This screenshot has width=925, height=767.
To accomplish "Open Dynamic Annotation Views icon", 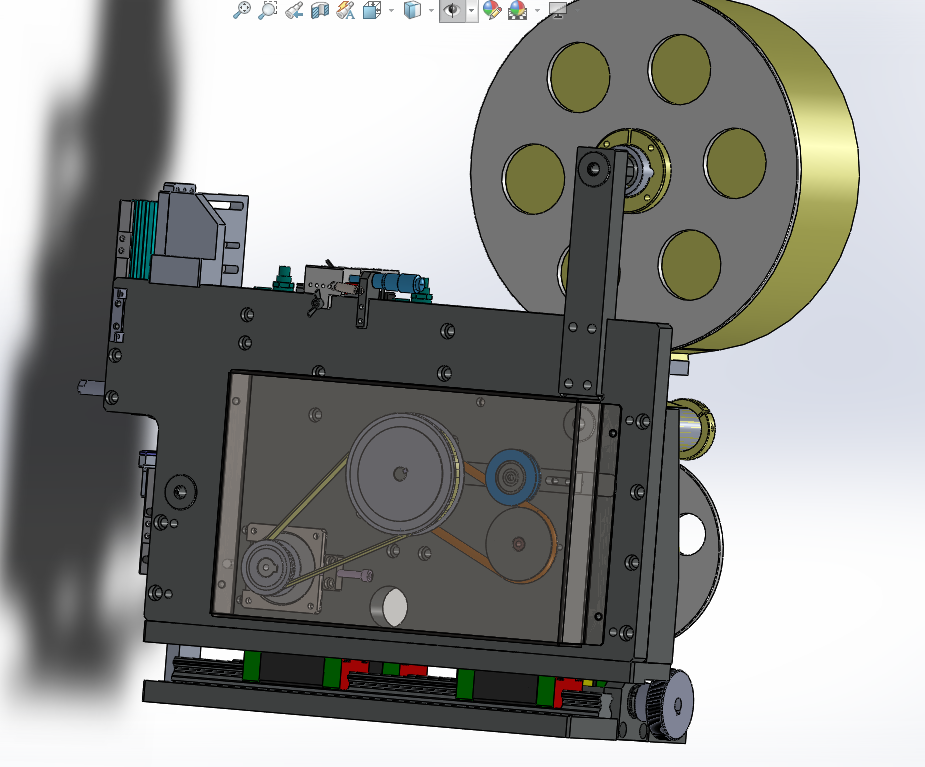I will 346,10.
